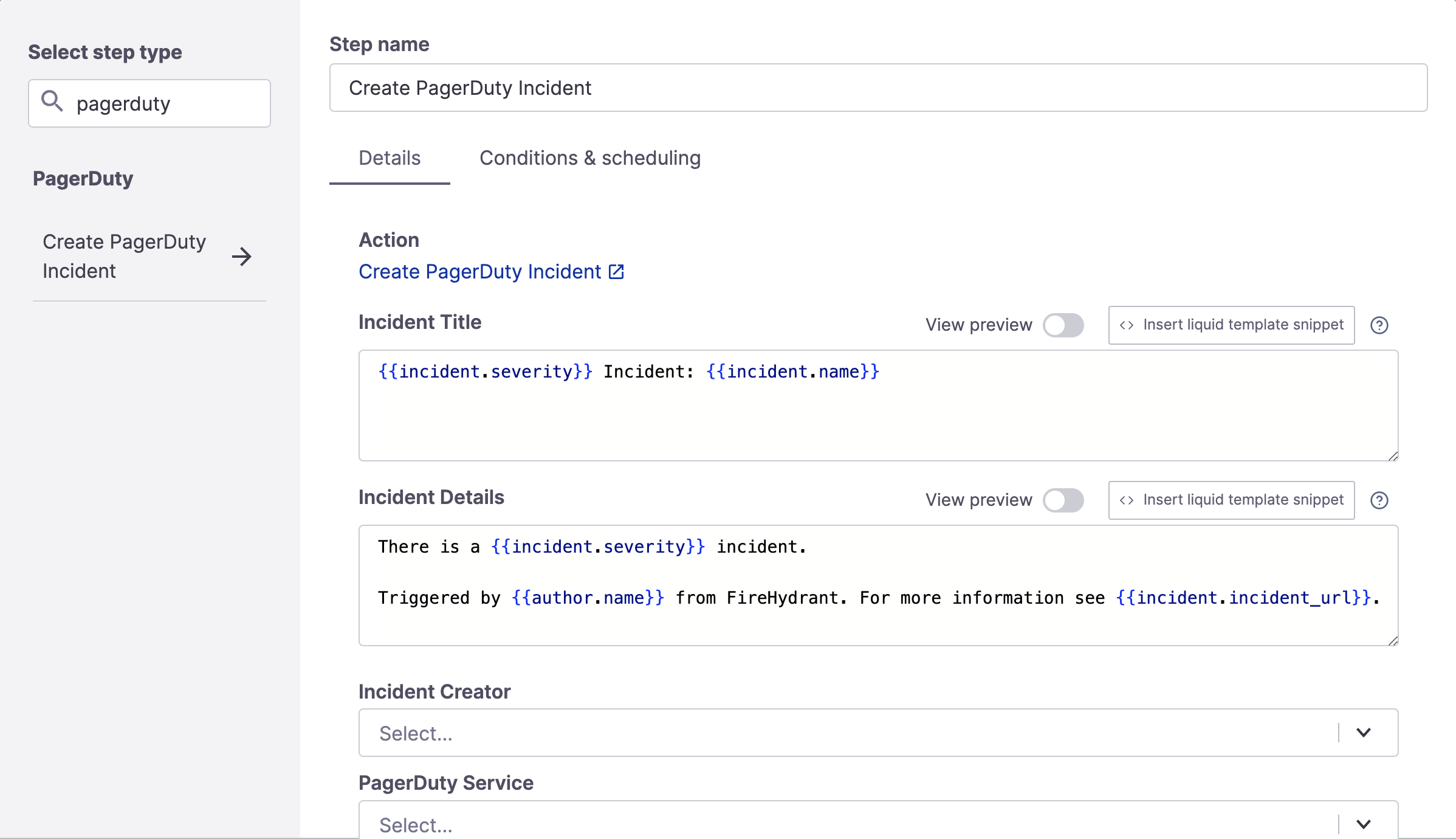
Task: Click inside the Incident Title text area
Action: [x=878, y=406]
